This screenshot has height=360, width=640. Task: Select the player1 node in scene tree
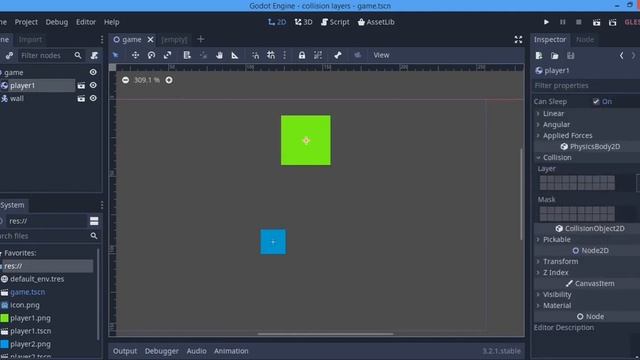click(x=22, y=85)
